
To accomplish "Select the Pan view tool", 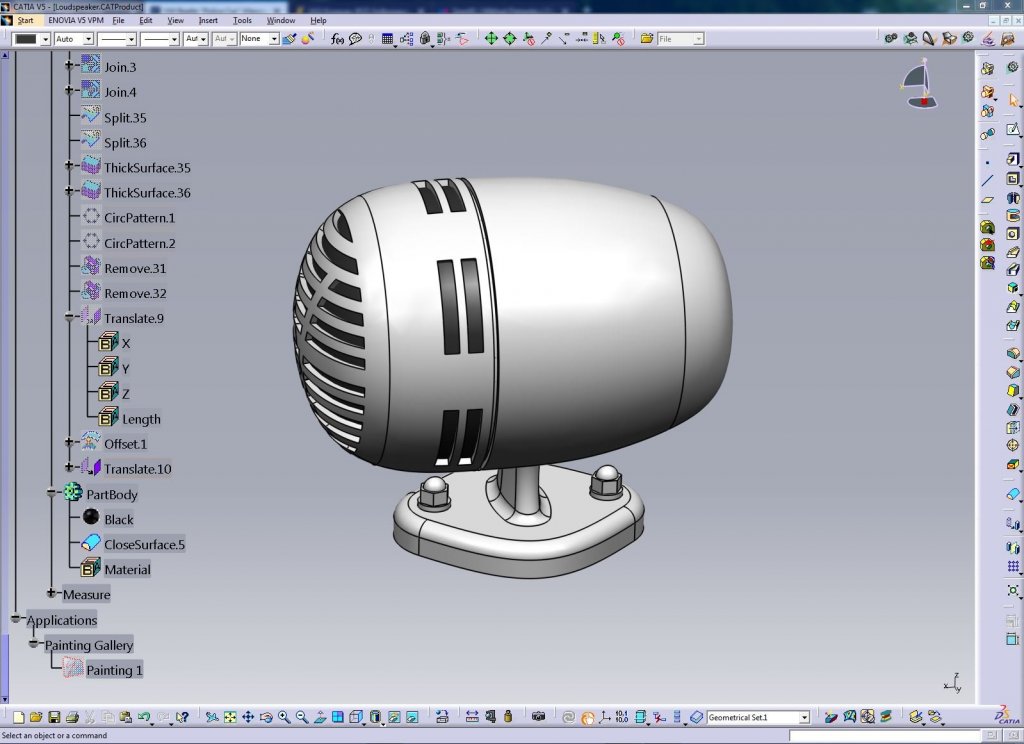I will (248, 717).
